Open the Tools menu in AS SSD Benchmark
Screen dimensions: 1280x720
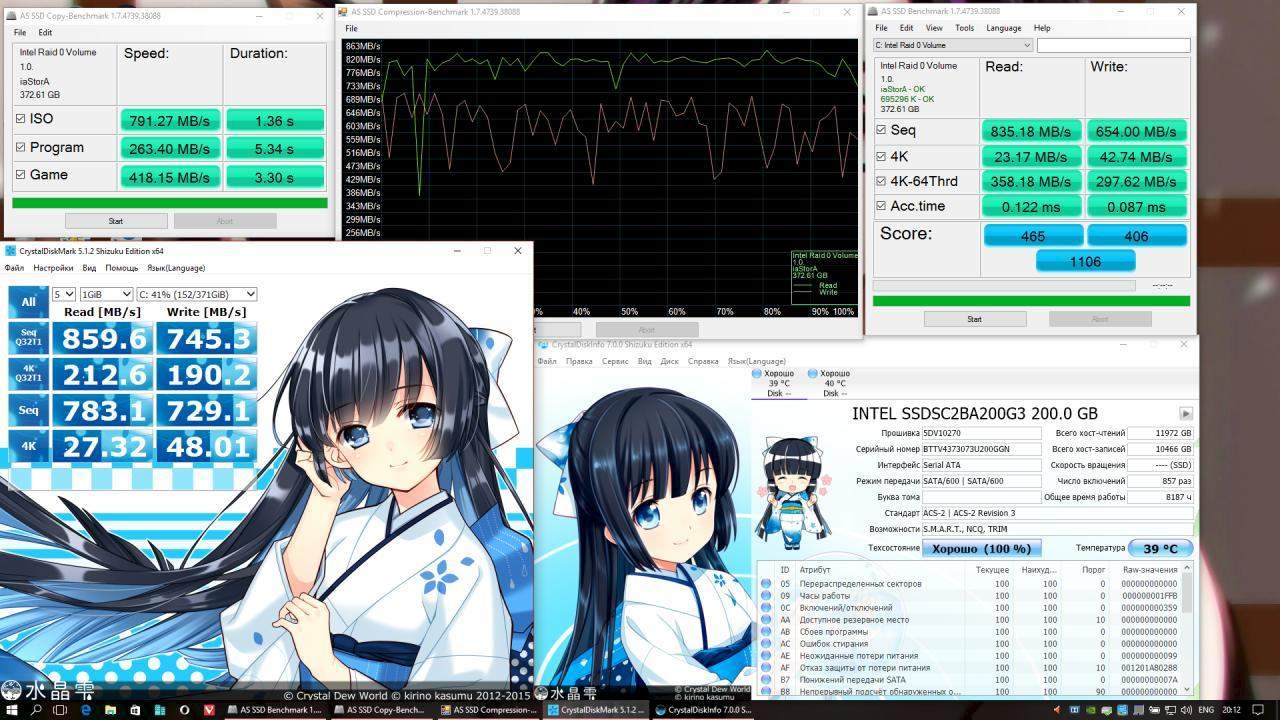(x=964, y=28)
